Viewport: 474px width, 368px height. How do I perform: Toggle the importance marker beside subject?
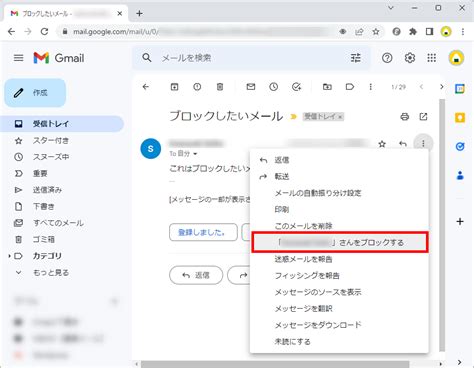(x=293, y=117)
